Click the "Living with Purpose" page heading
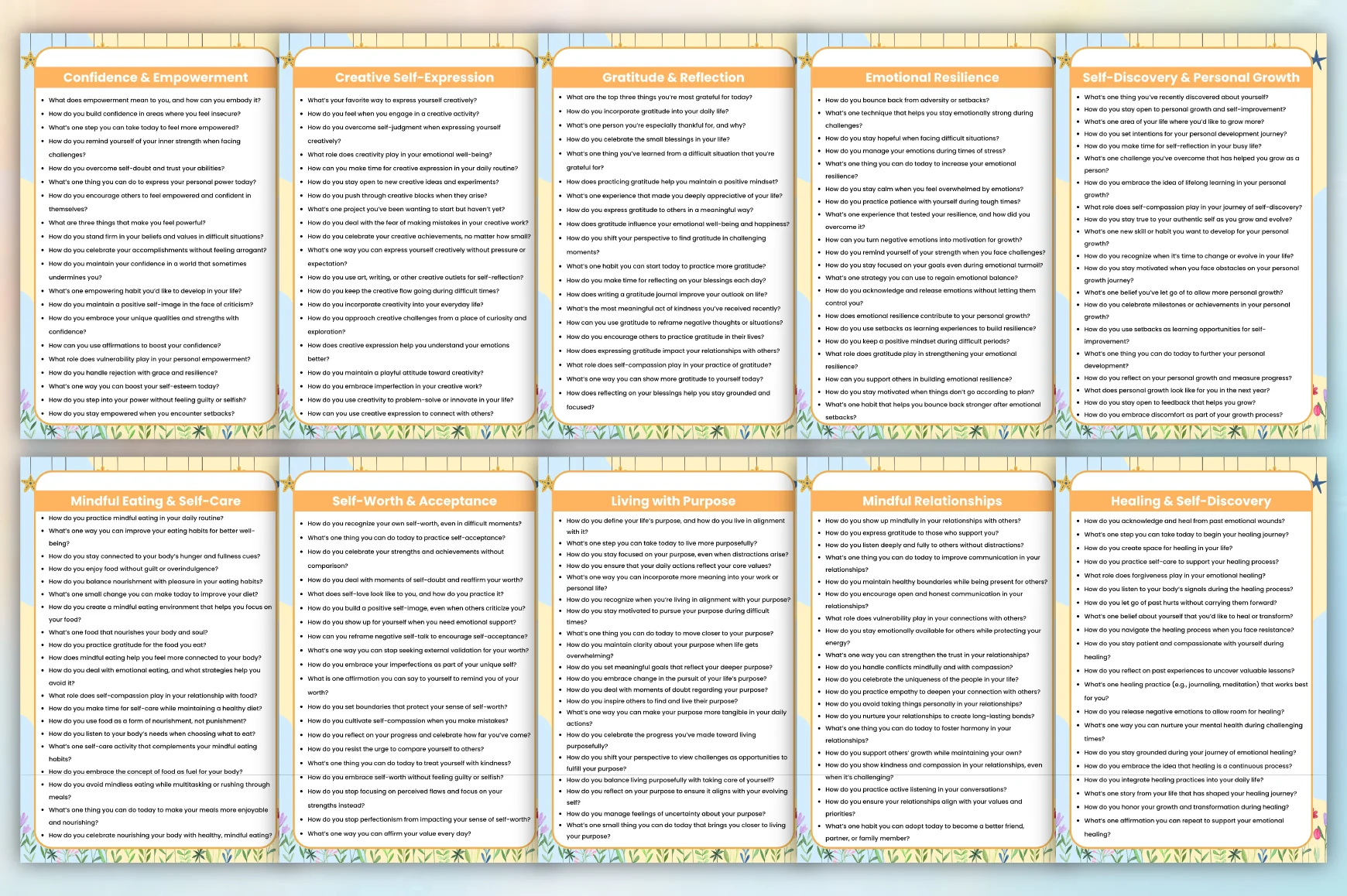 tap(673, 501)
